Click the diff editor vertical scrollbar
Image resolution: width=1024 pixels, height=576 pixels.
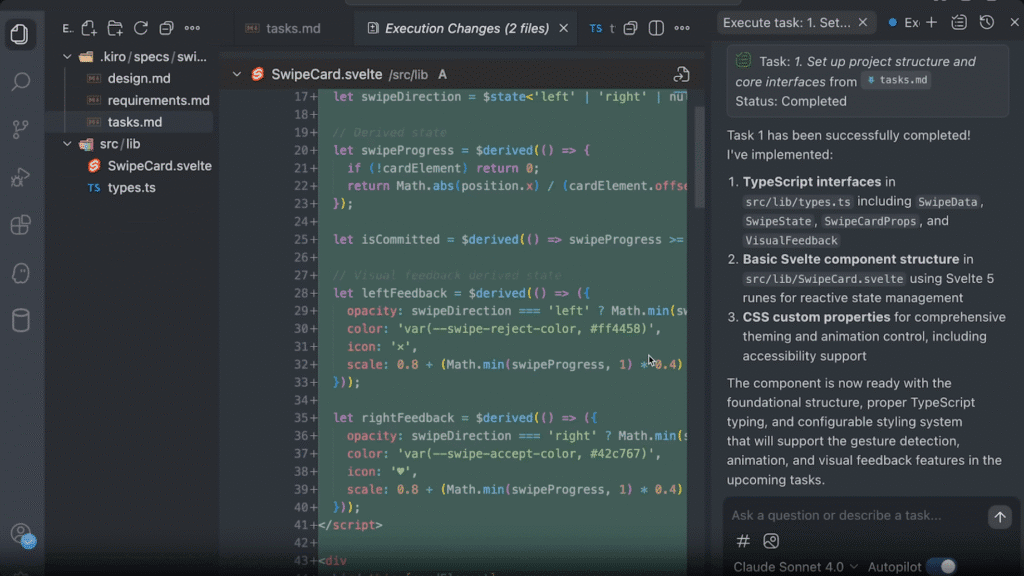point(699,157)
